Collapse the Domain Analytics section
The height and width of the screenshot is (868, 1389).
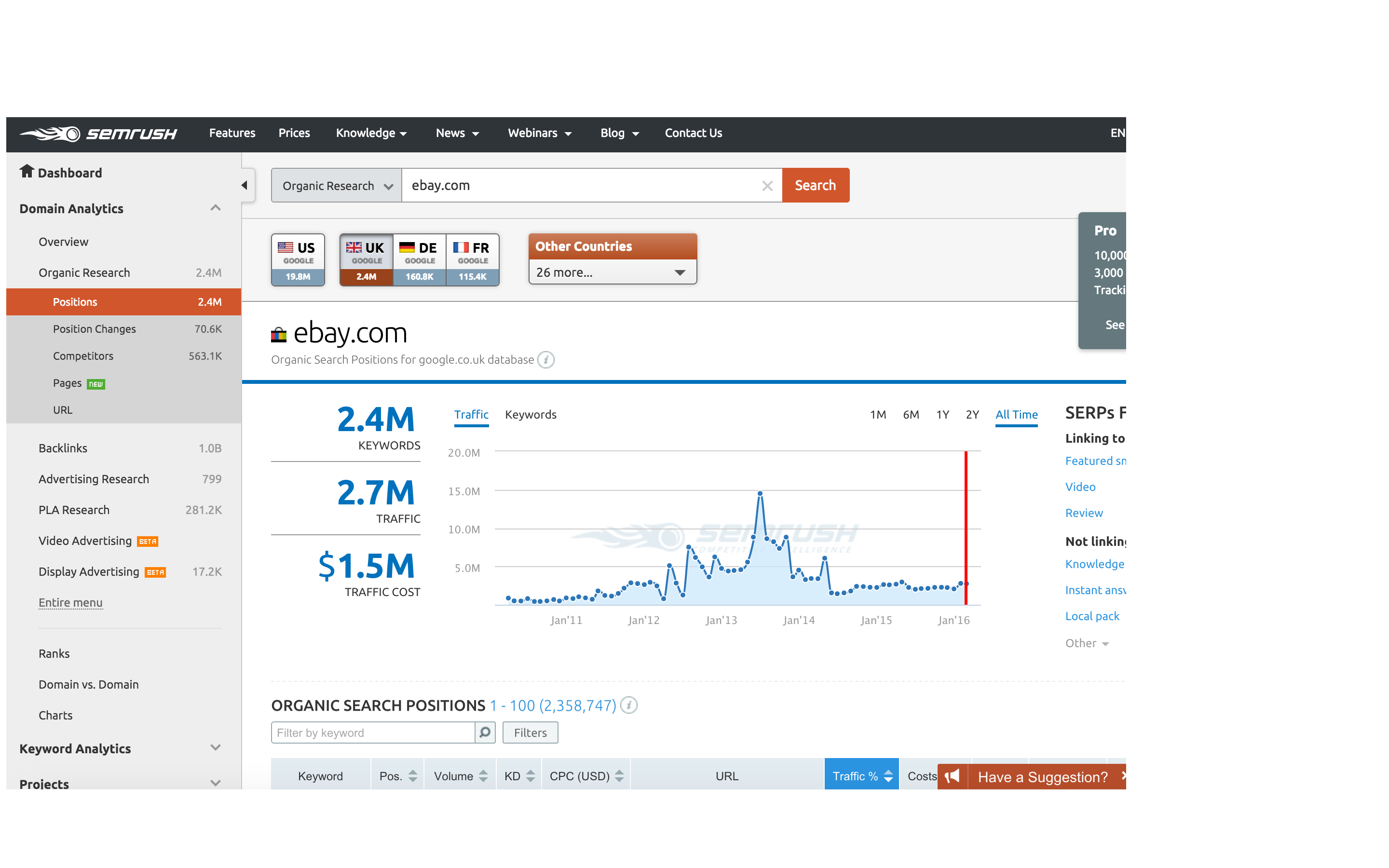pyautogui.click(x=215, y=208)
